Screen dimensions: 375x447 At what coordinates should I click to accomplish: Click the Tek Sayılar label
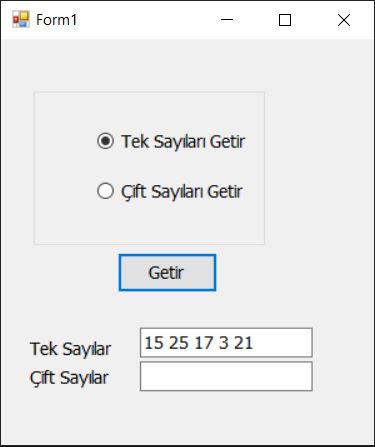point(70,349)
